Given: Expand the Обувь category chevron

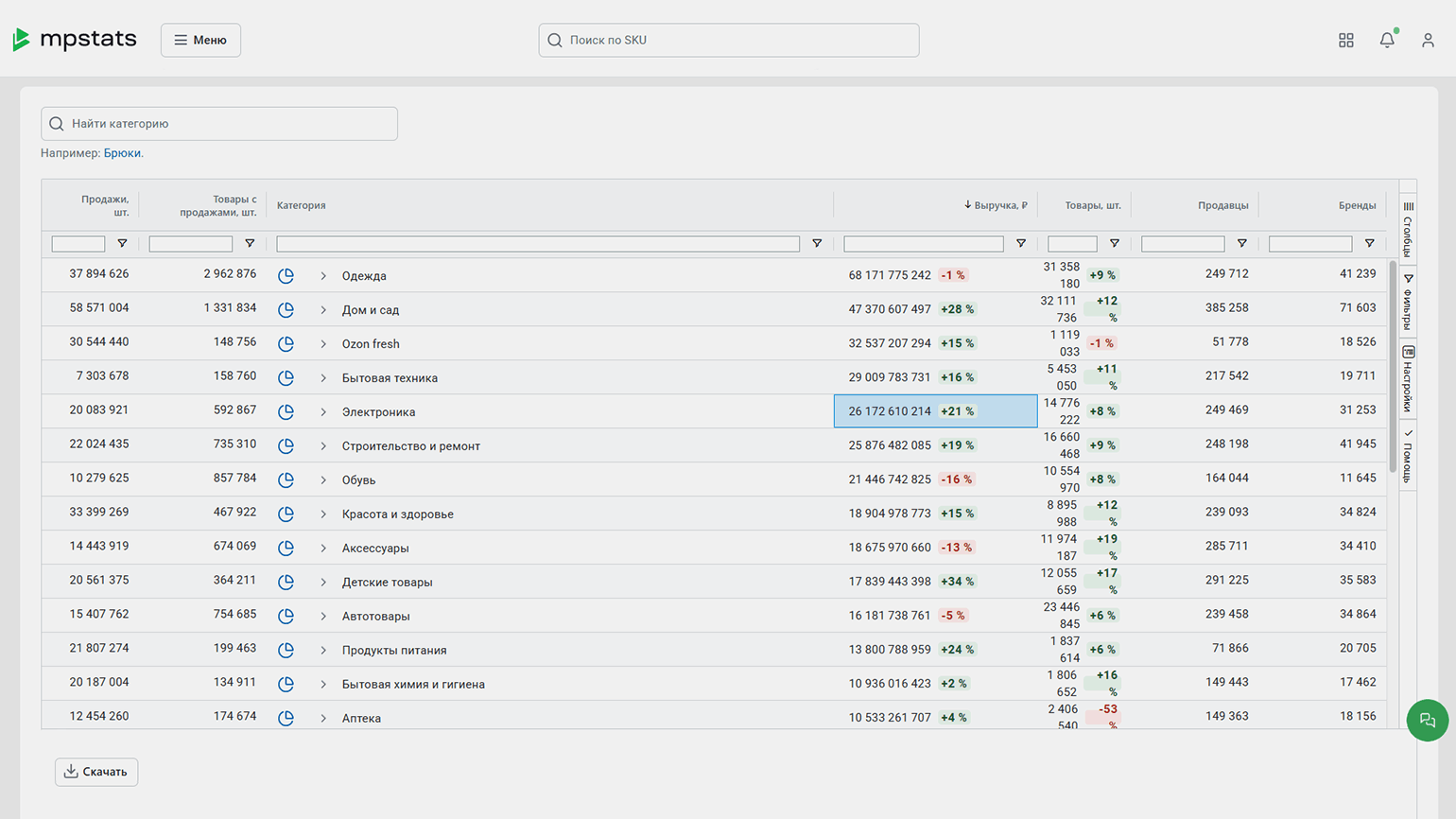Looking at the screenshot, I should (323, 480).
